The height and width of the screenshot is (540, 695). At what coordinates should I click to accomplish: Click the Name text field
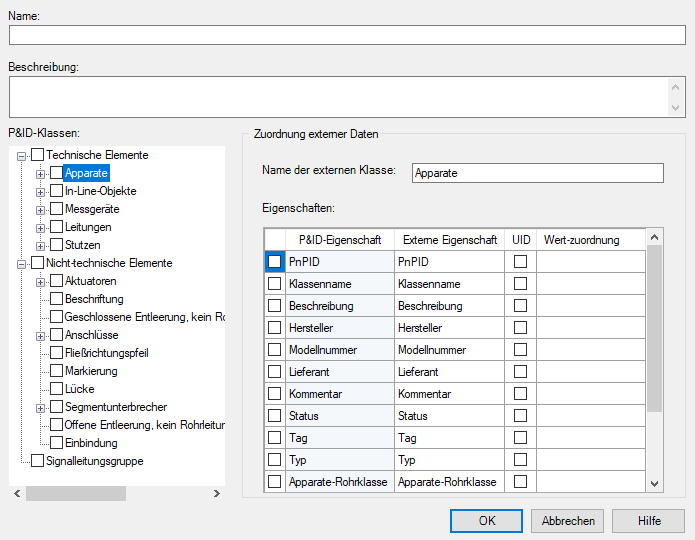point(347,35)
